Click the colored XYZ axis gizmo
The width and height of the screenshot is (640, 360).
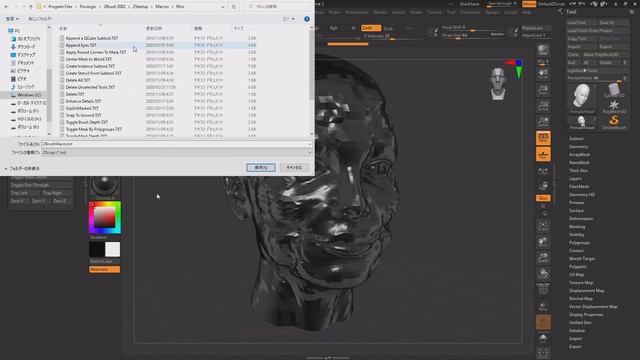pos(516,69)
